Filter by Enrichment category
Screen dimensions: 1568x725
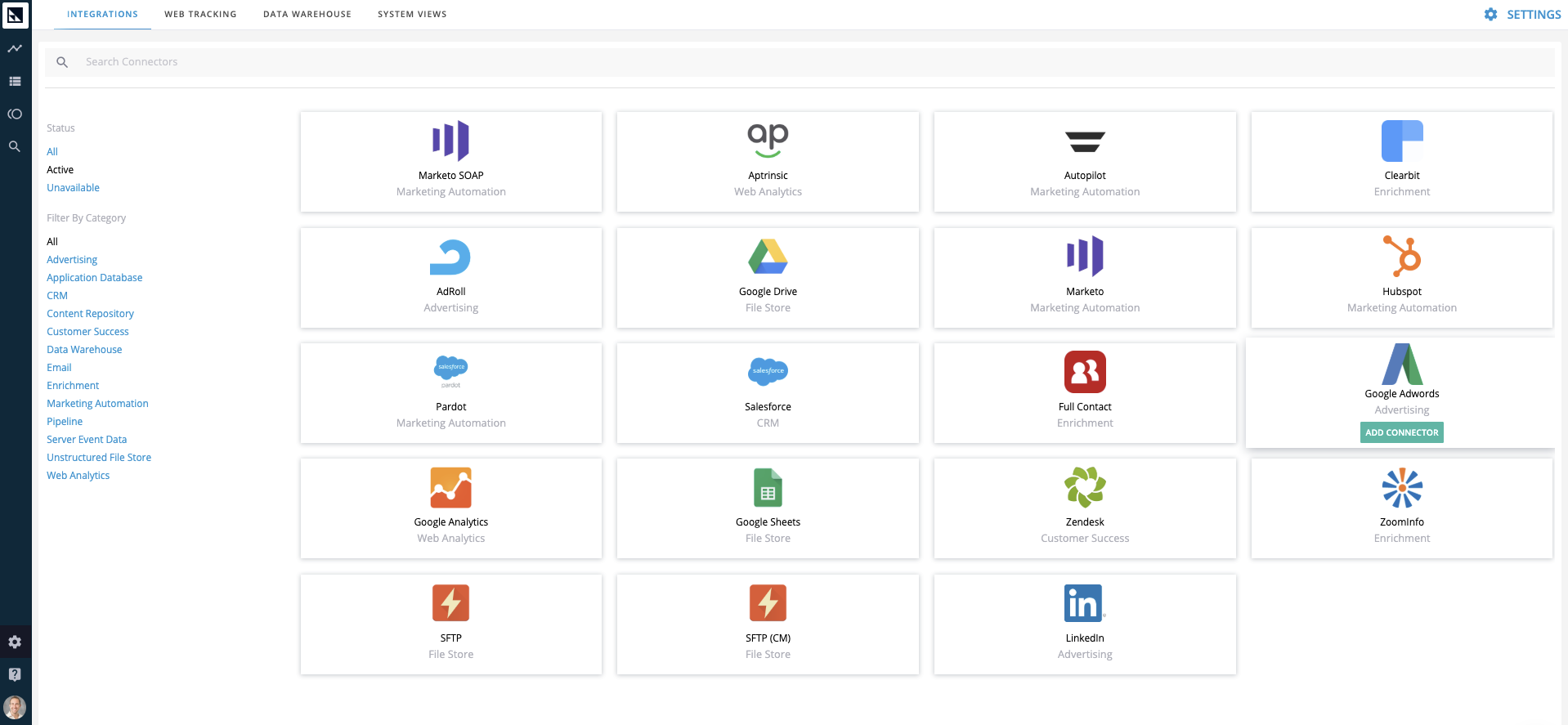coord(73,386)
